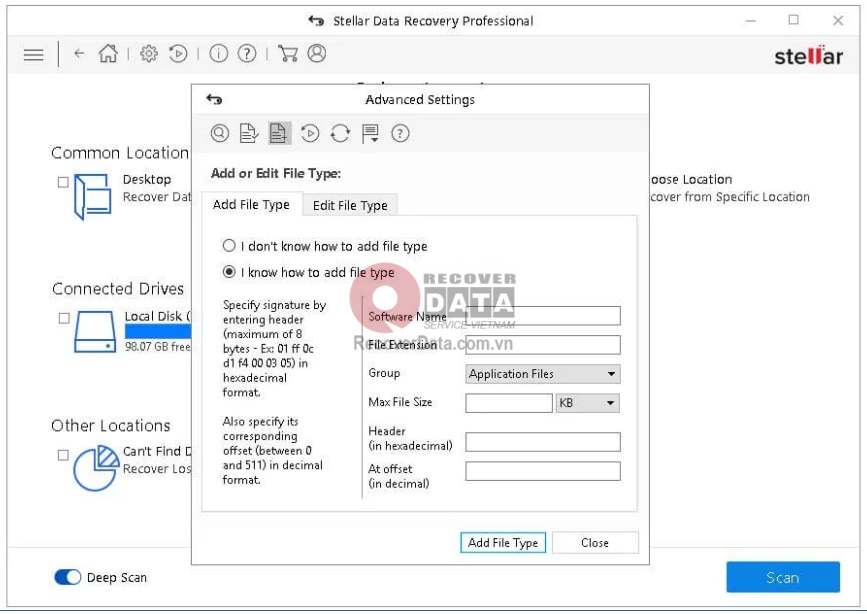Close the Stellar Data Recovery window

pos(838,20)
